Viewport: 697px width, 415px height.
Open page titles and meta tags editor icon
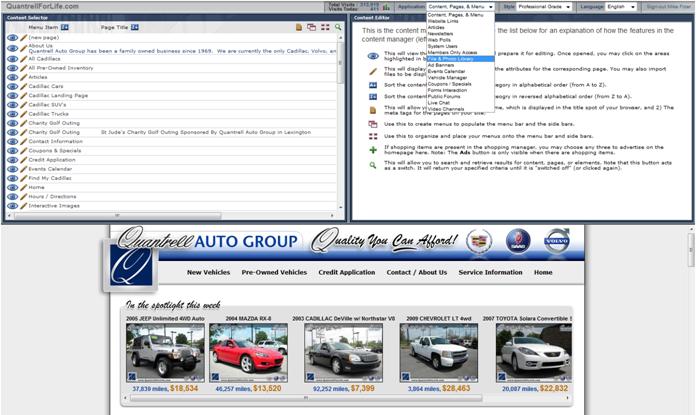[299, 28]
